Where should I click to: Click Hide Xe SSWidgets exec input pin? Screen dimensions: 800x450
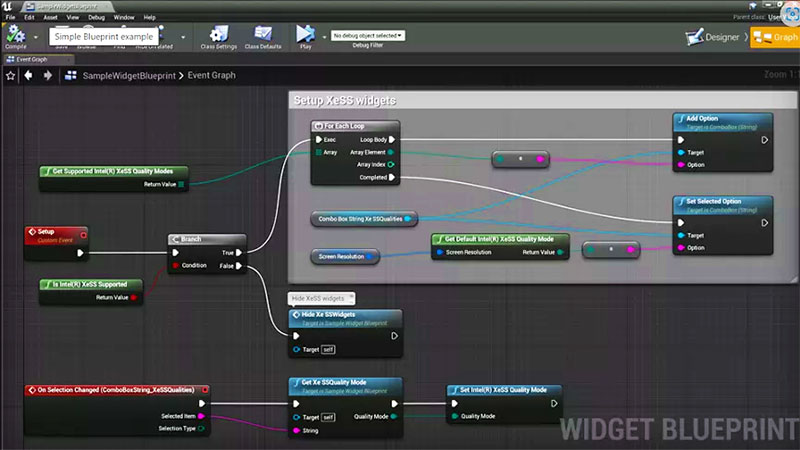pyautogui.click(x=296, y=336)
